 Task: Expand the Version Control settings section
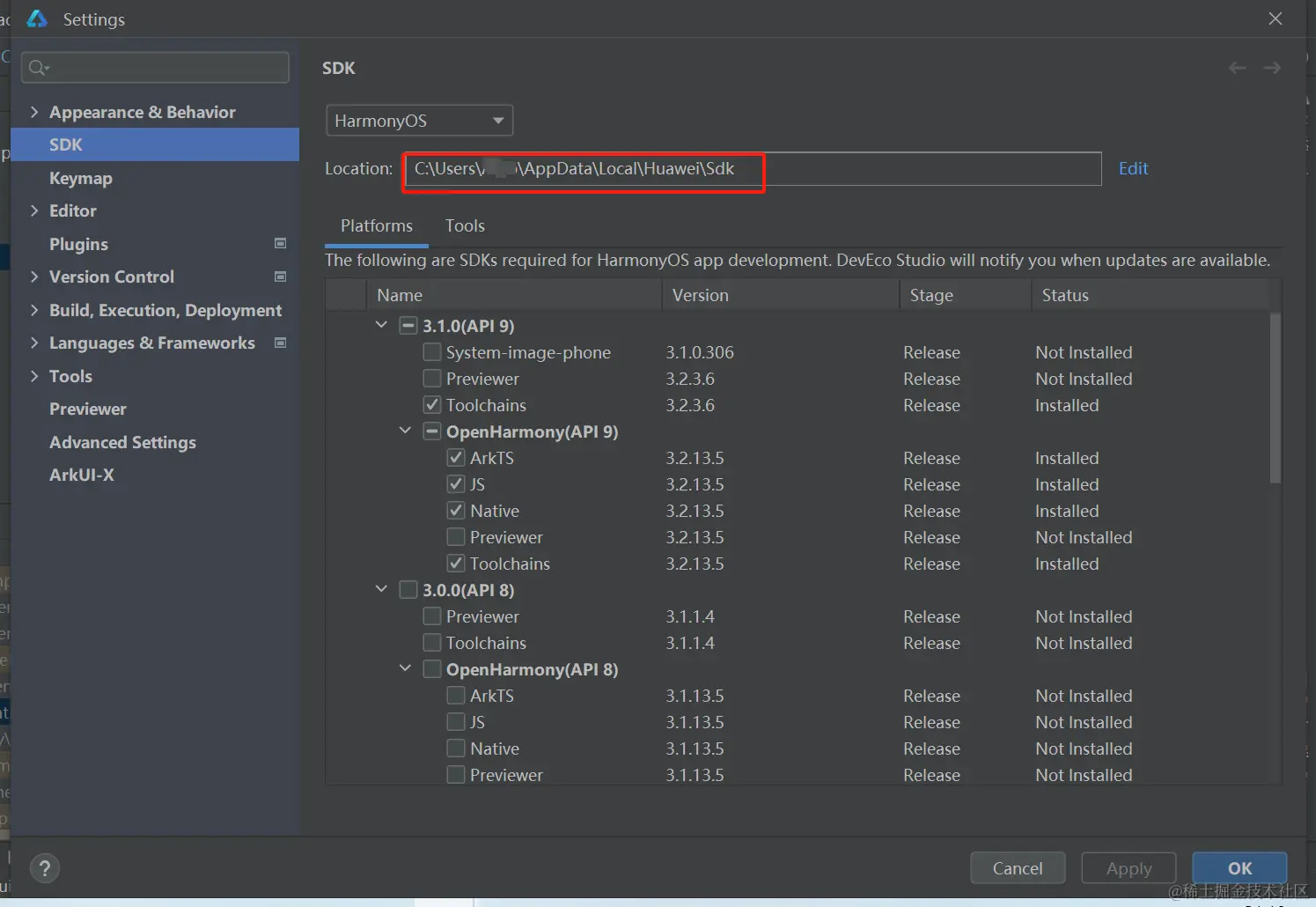[34, 277]
